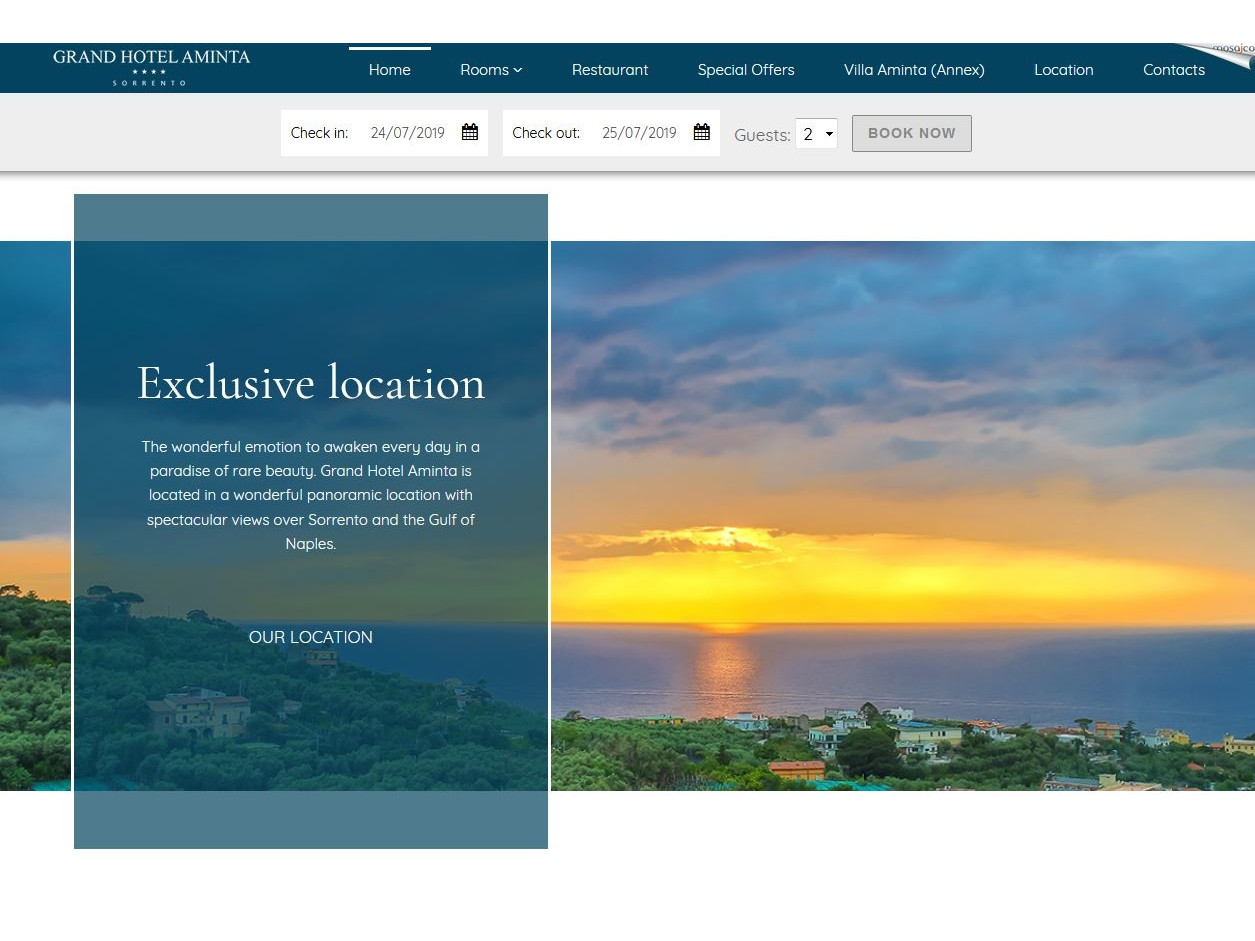Open the Special Offers menu item

(746, 70)
